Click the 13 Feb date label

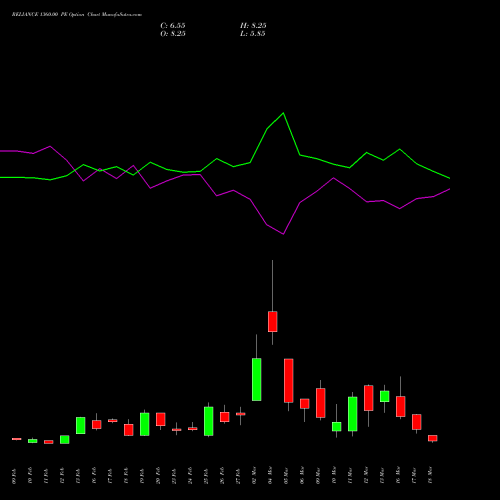pyautogui.click(x=78, y=476)
